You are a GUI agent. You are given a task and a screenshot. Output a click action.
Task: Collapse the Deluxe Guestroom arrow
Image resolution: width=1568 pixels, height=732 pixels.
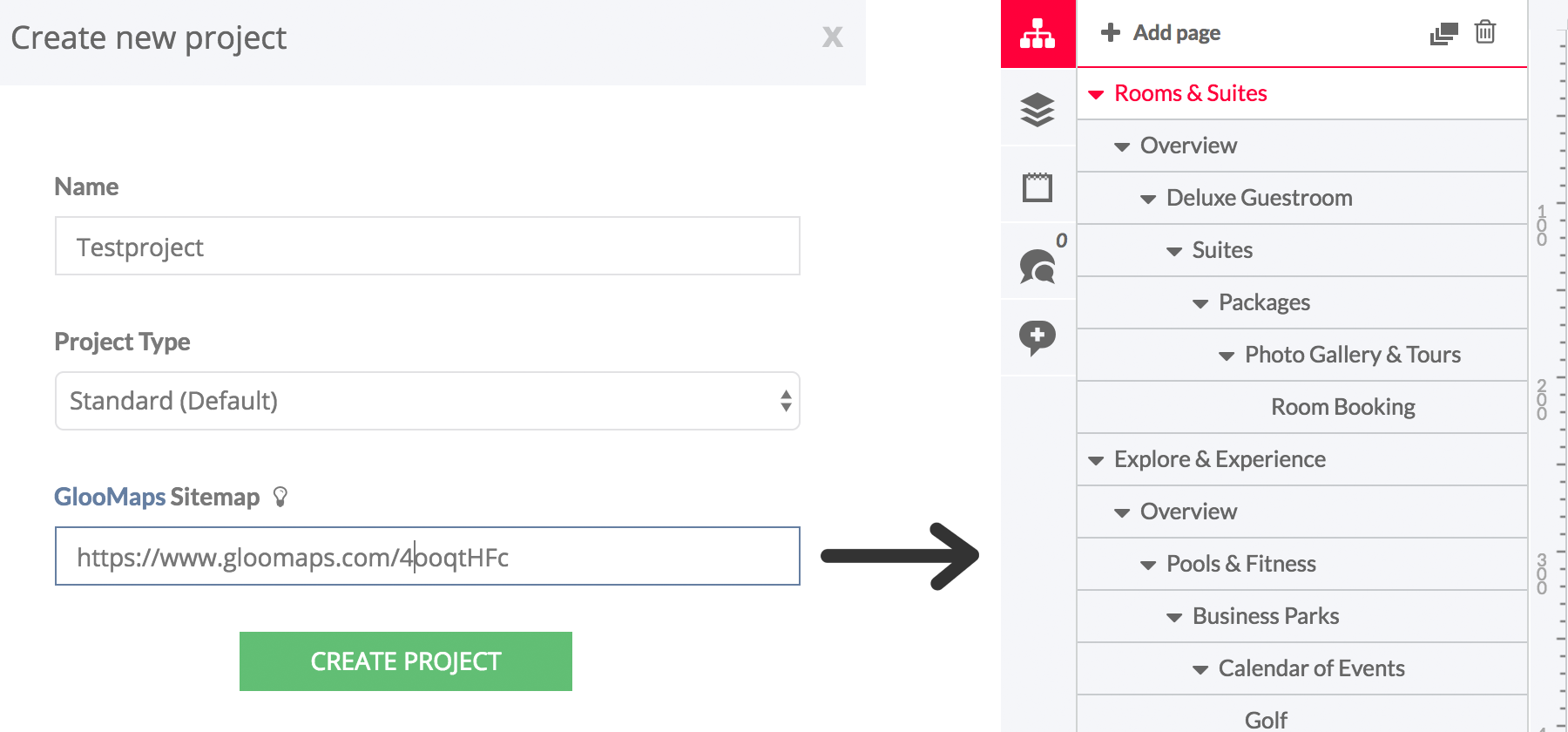[1149, 199]
